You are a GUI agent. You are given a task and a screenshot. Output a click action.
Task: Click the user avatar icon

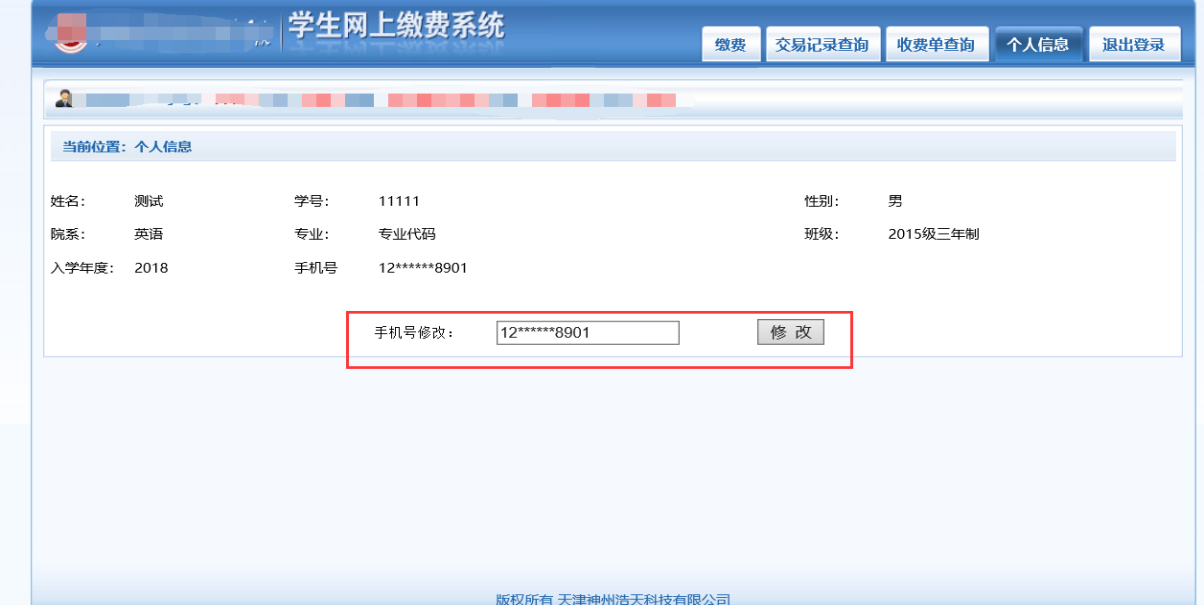coord(65,98)
